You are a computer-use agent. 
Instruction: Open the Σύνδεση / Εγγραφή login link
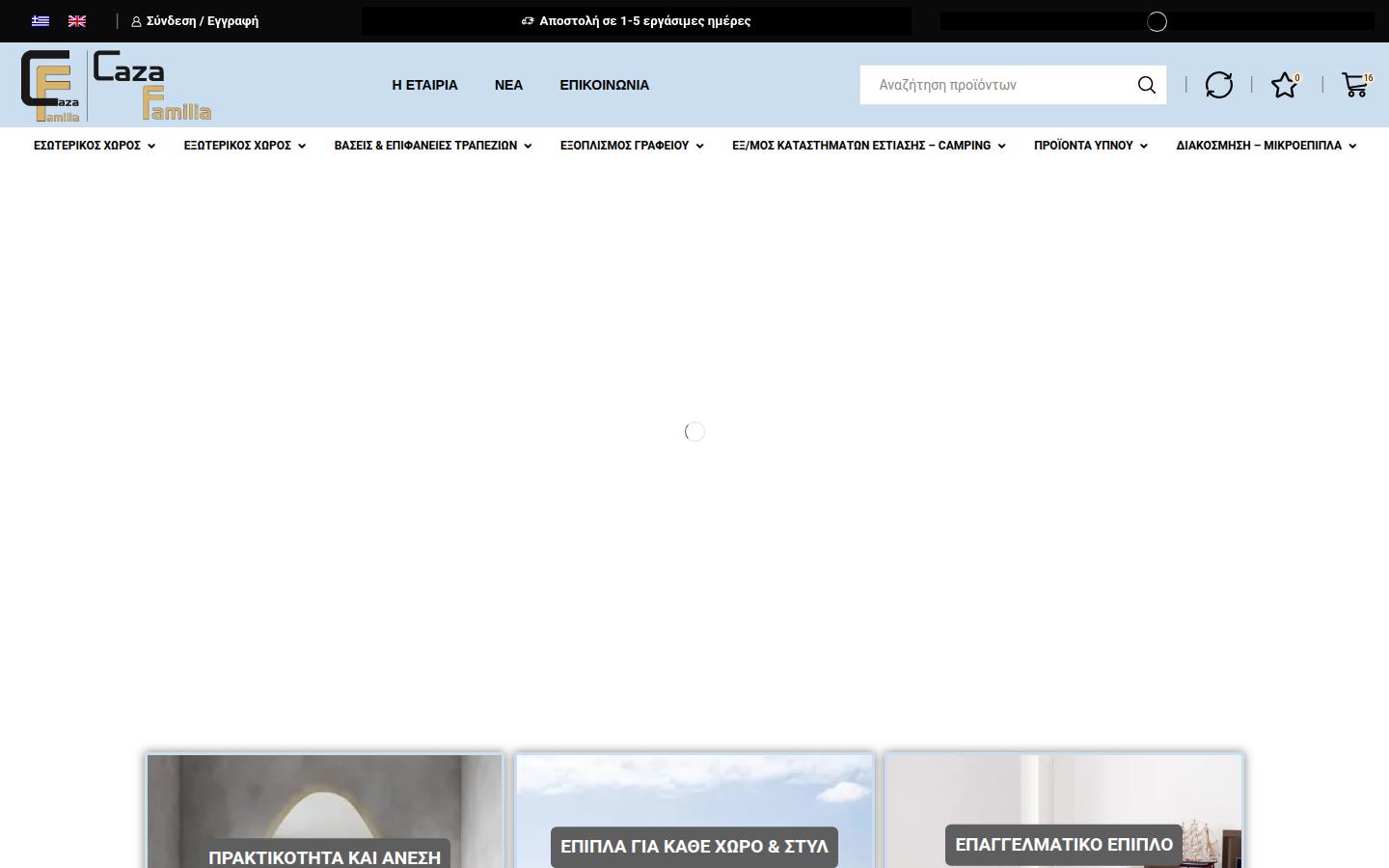(195, 21)
